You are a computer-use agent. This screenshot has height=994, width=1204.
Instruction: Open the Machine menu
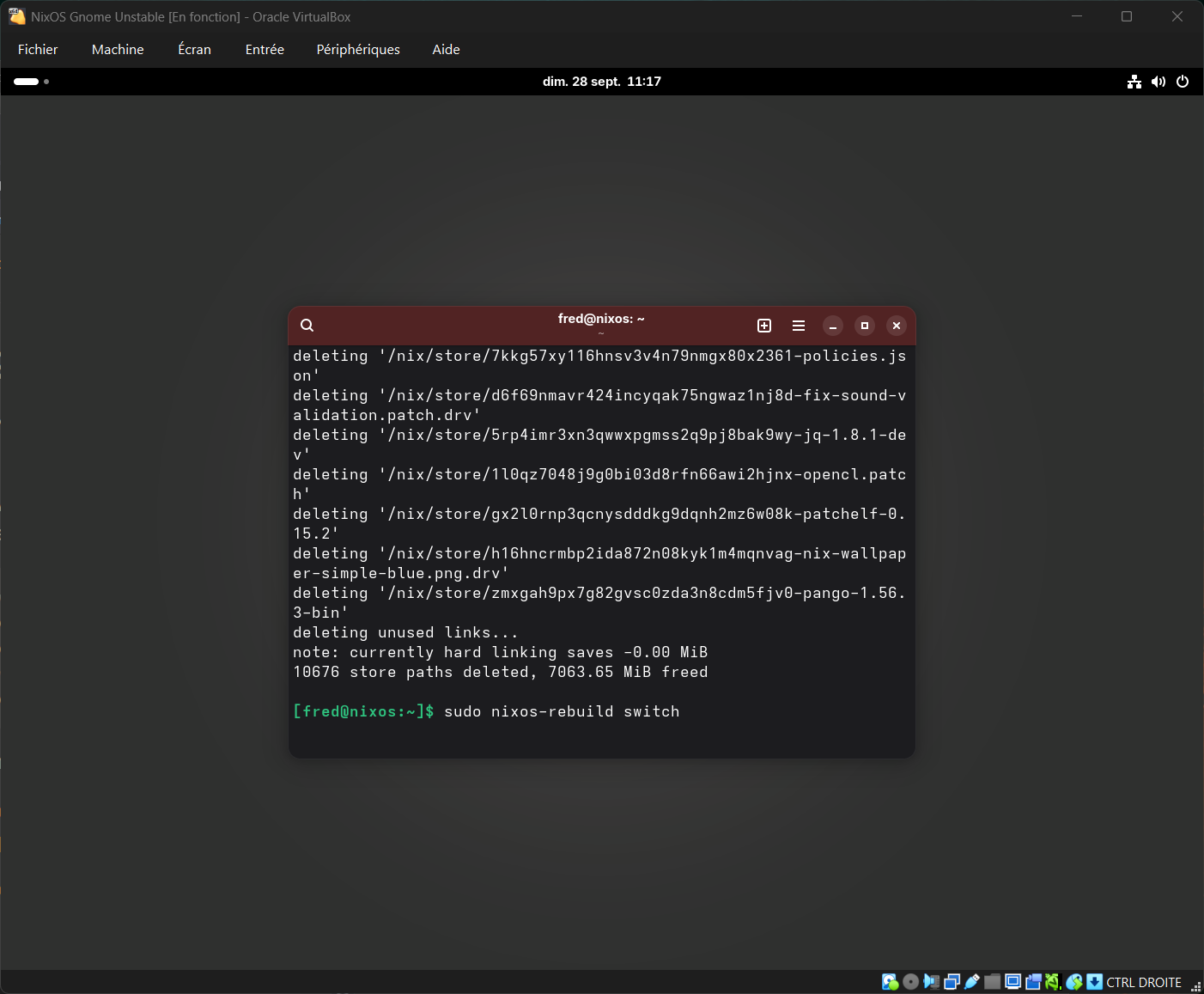(118, 50)
